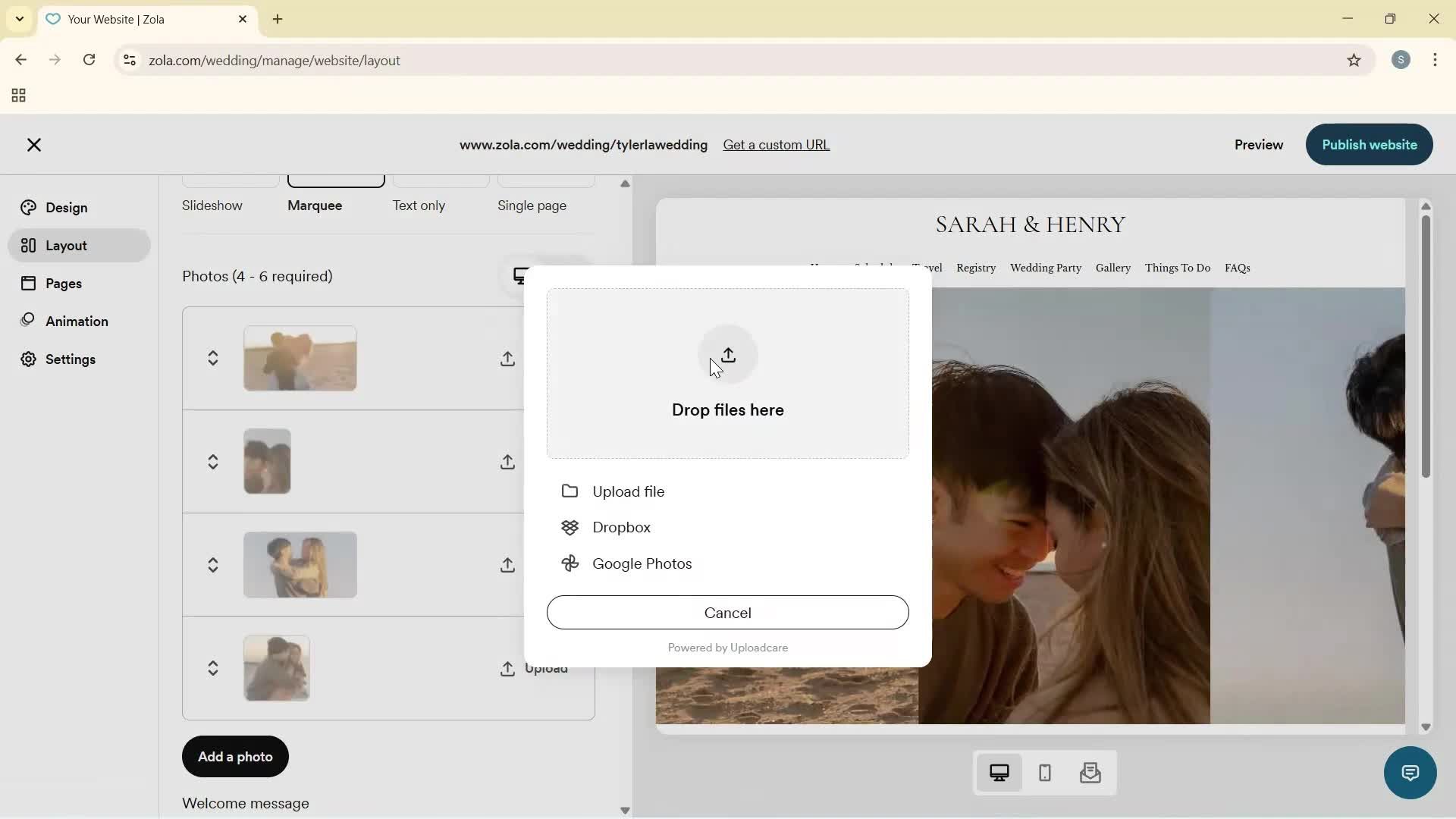The height and width of the screenshot is (819, 1456).
Task: Click the Publish website button
Action: click(1369, 144)
